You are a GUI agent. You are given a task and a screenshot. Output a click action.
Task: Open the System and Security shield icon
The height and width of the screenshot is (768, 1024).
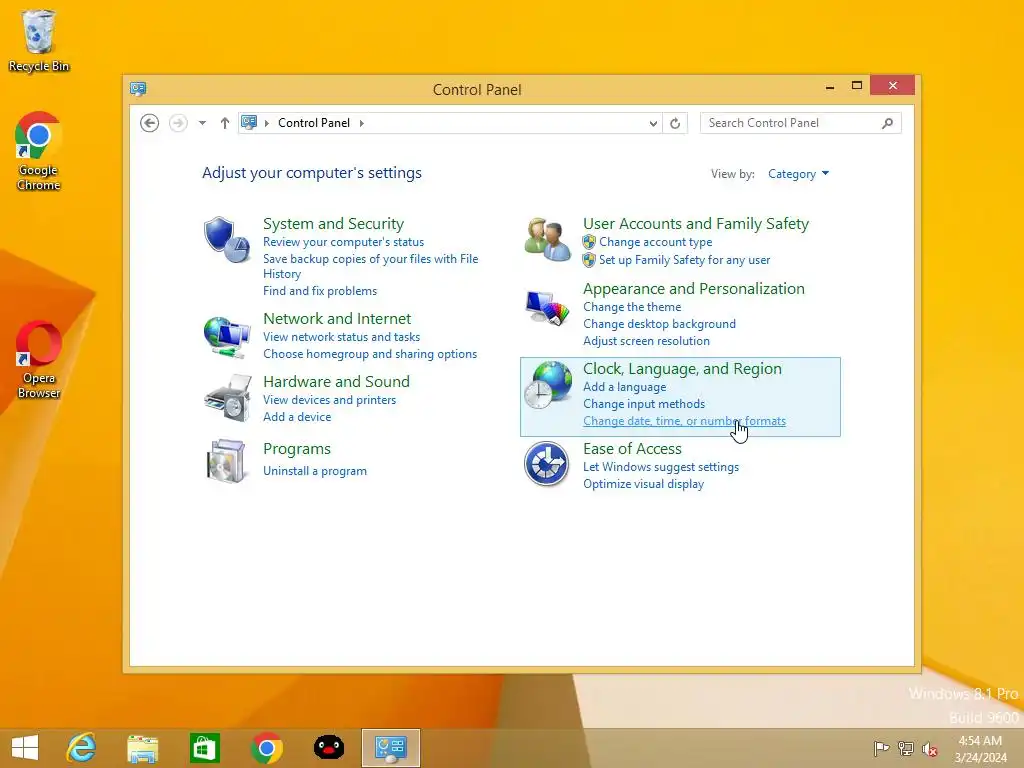227,240
